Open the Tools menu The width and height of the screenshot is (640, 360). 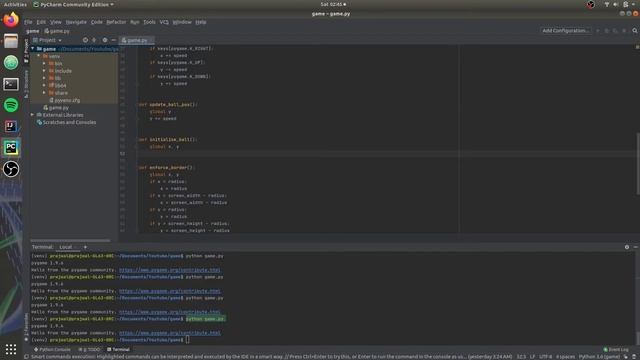[149, 22]
